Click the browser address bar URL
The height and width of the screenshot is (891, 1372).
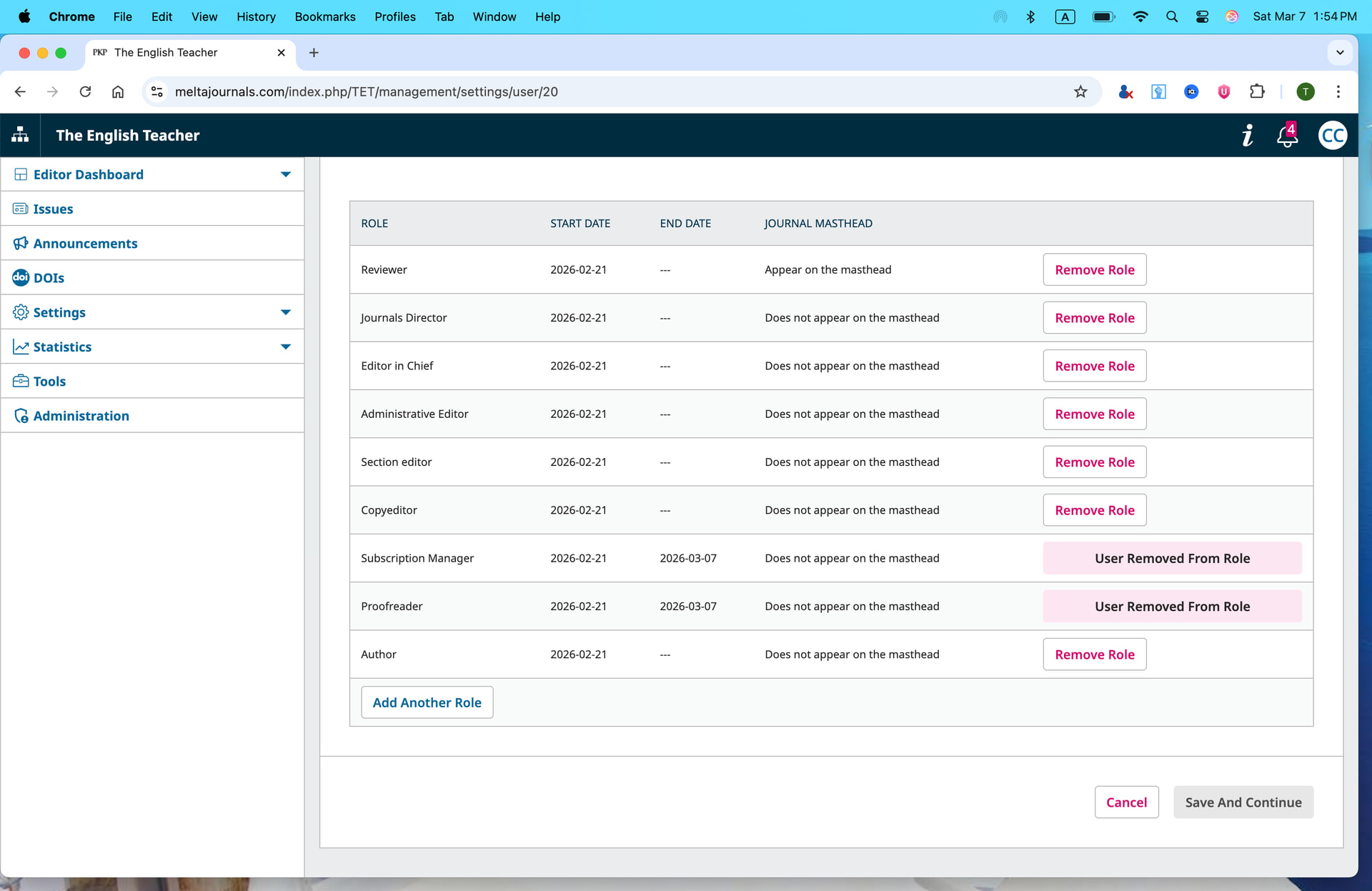[x=366, y=91]
